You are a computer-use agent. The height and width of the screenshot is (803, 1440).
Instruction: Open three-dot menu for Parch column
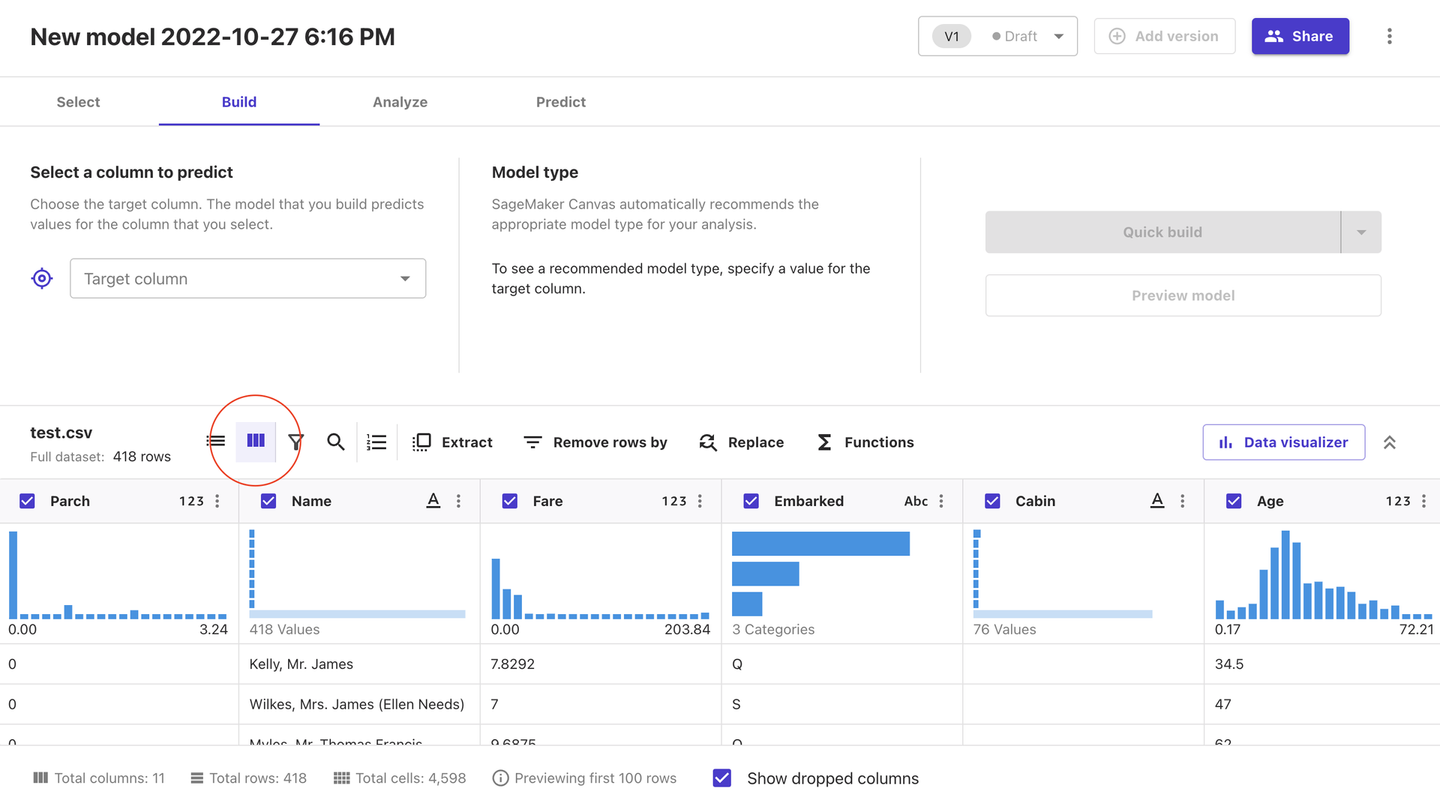pyautogui.click(x=218, y=501)
